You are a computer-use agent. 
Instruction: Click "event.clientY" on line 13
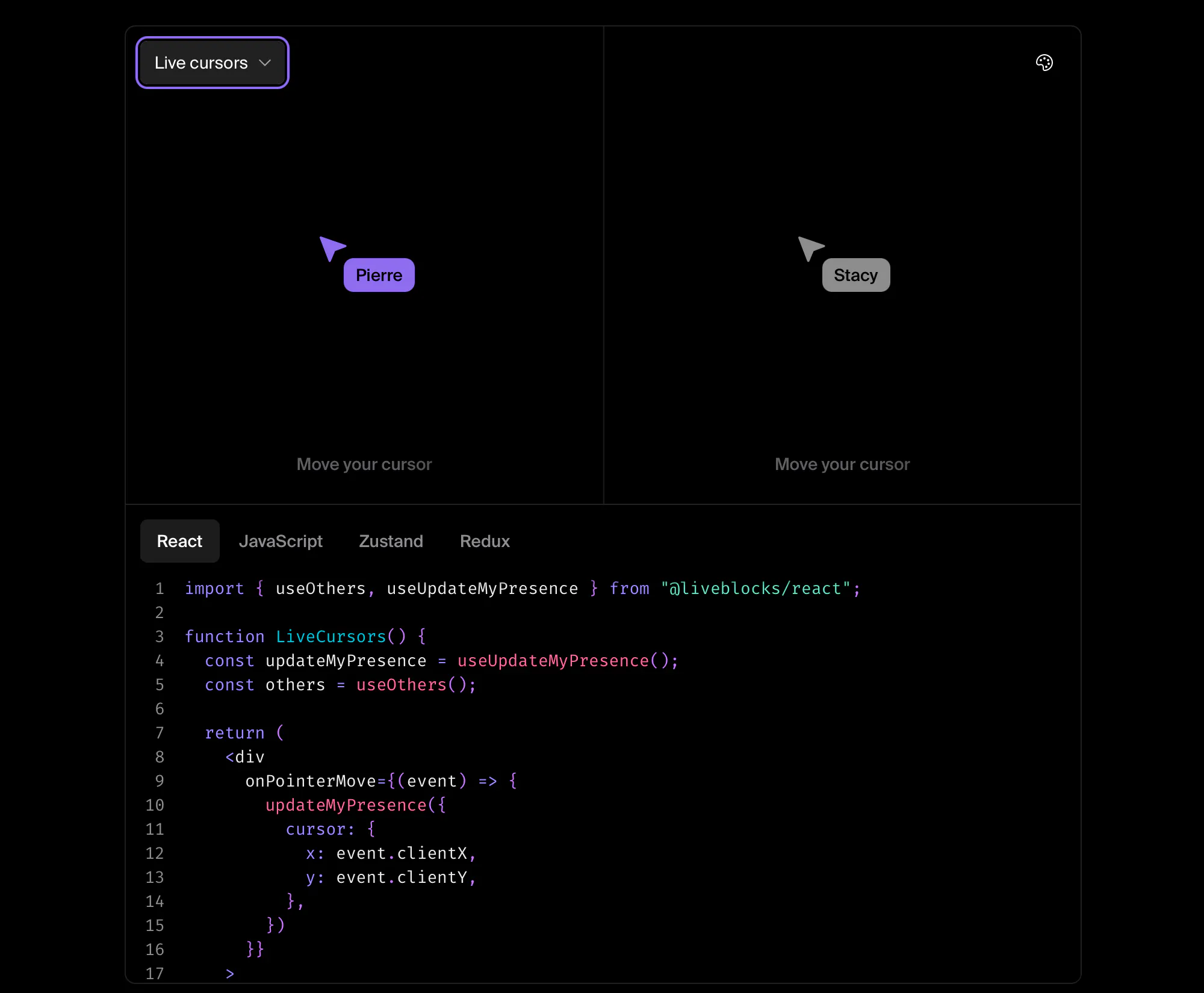pyautogui.click(x=402, y=877)
